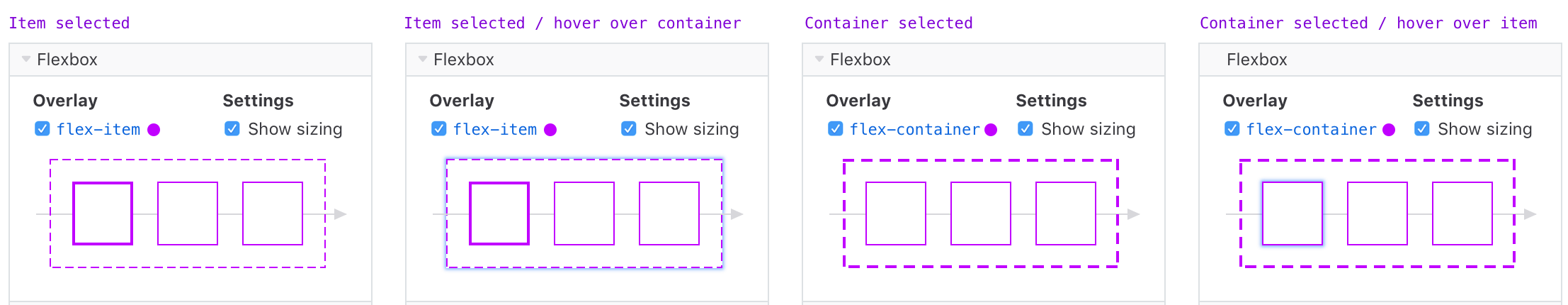Click main axis arrow in first diagram

340,213
